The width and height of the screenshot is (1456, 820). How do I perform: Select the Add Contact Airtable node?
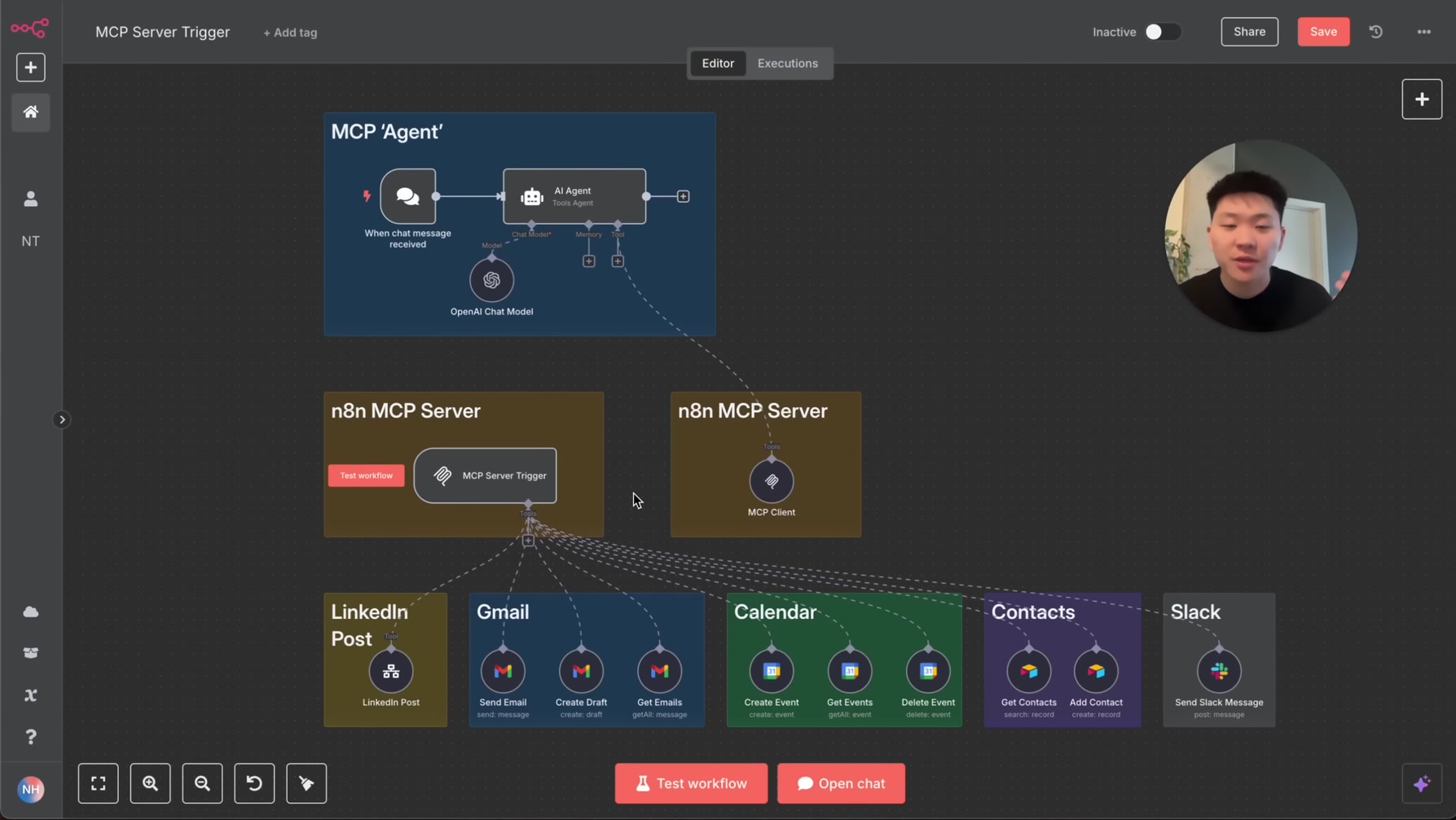click(x=1096, y=672)
